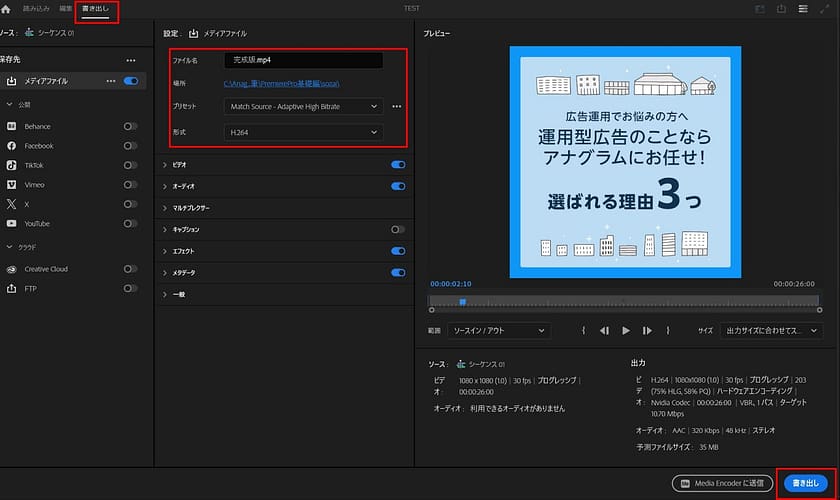Step back one frame in preview
This screenshot has height=500, width=840.
pyautogui.click(x=604, y=330)
